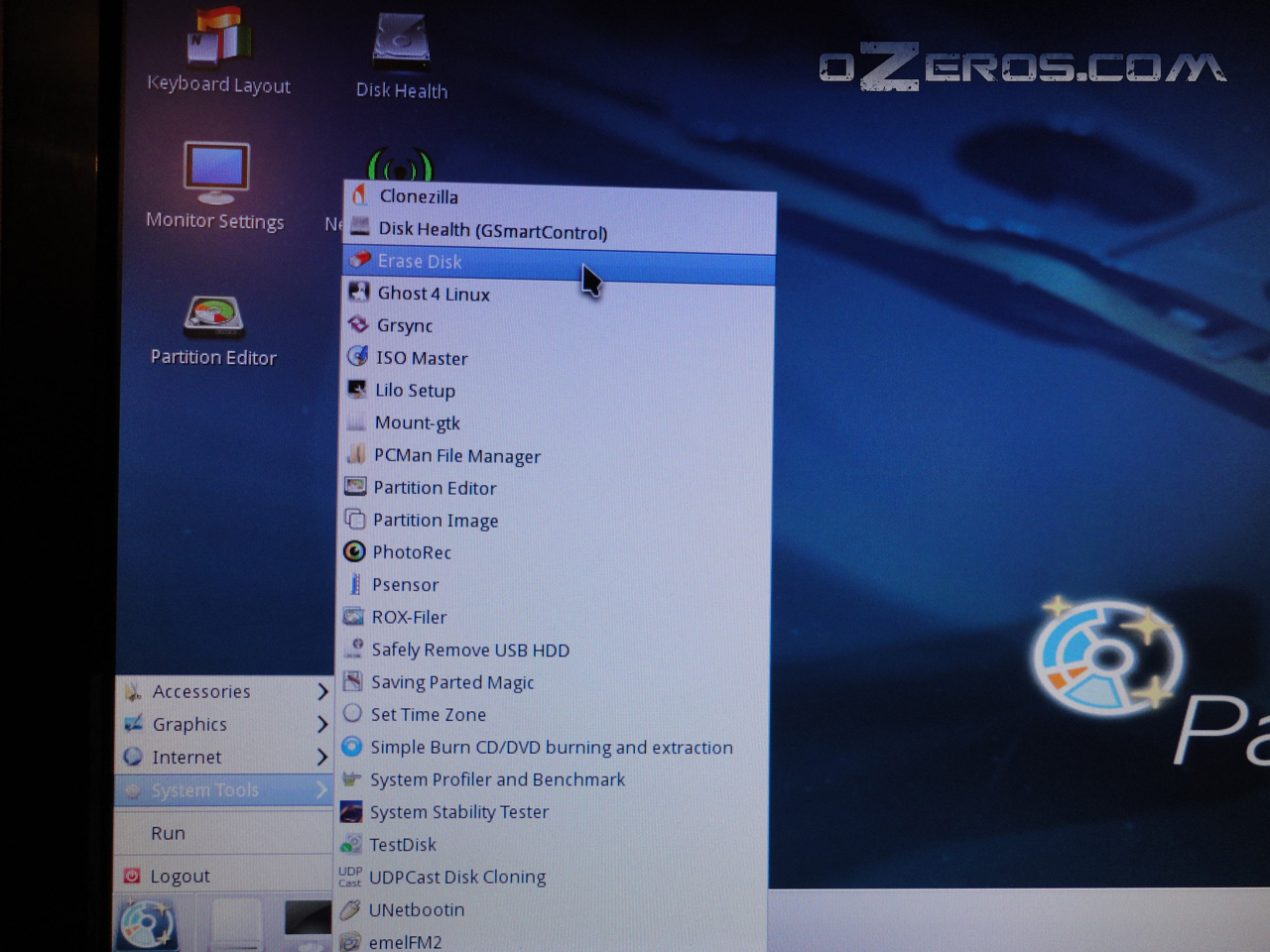Screen dimensions: 1270x952
Task: Launch Mount-gtk entry
Action: [x=558, y=422]
